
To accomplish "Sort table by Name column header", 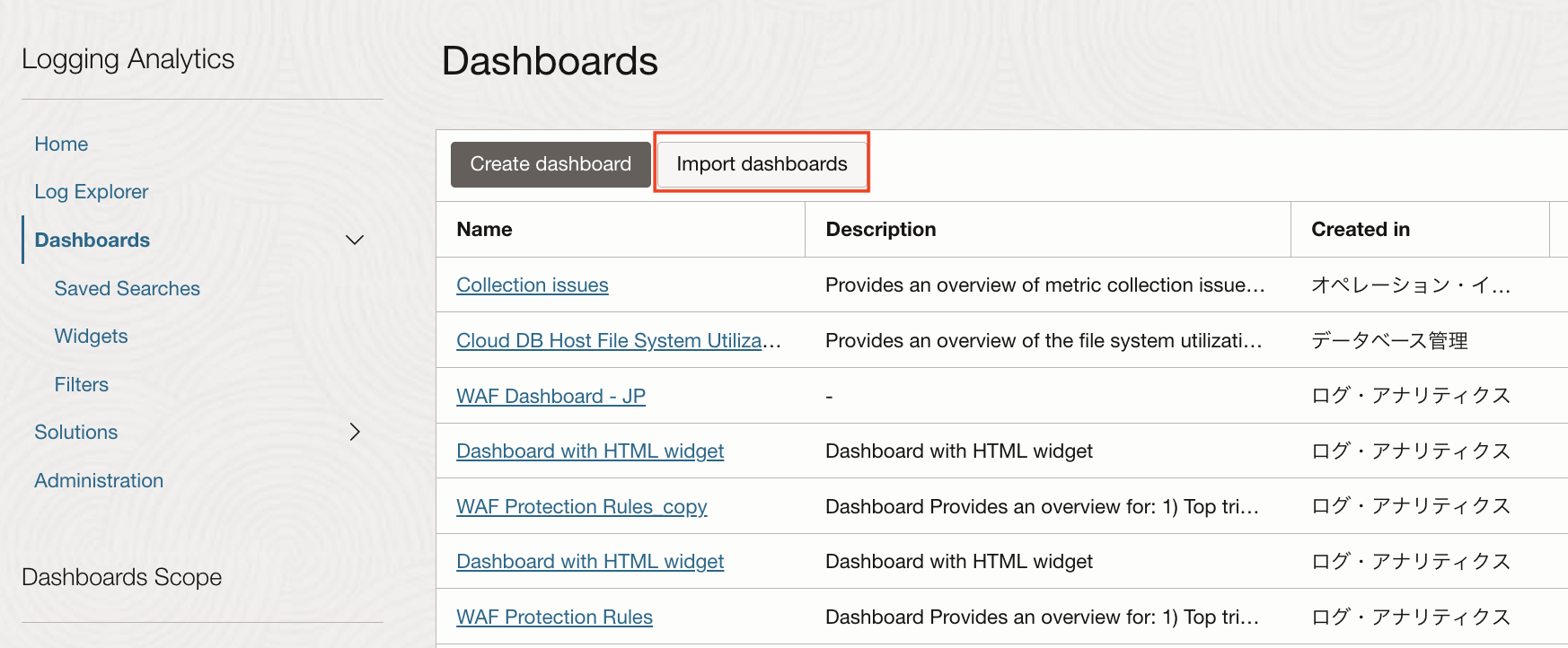I will pyautogui.click(x=484, y=229).
